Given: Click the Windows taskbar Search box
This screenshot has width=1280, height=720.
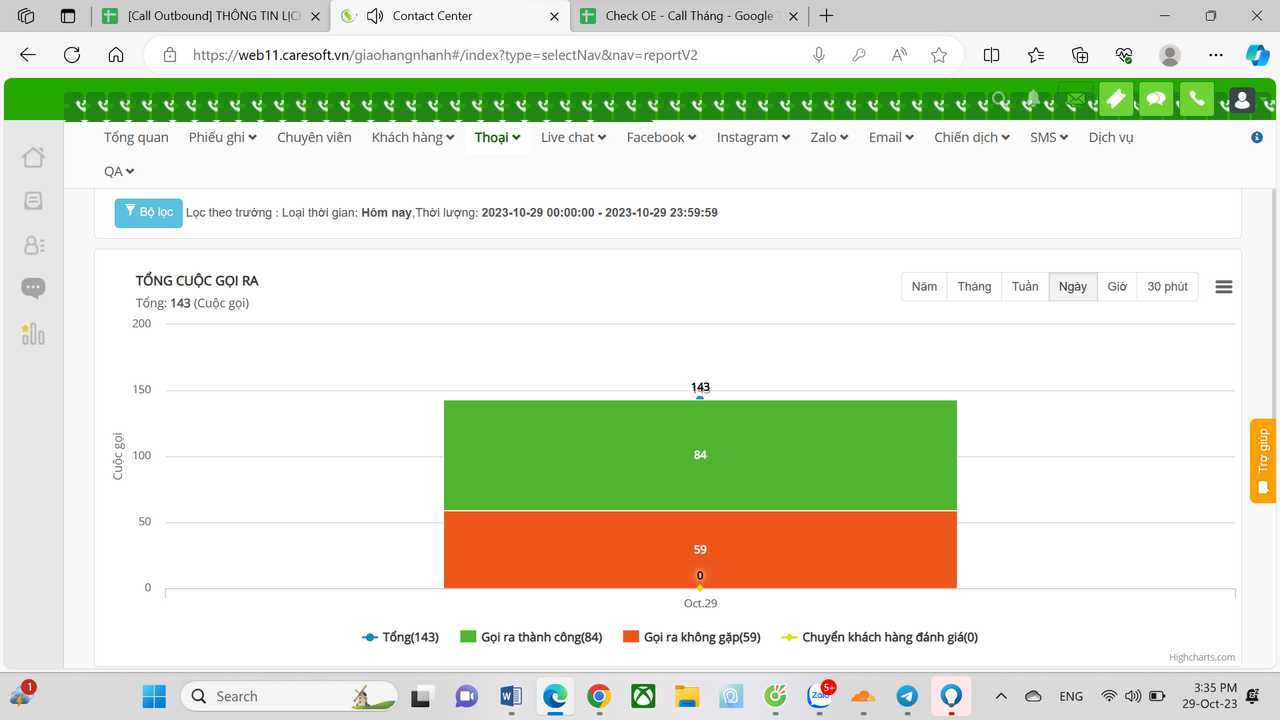Looking at the screenshot, I should tap(289, 696).
